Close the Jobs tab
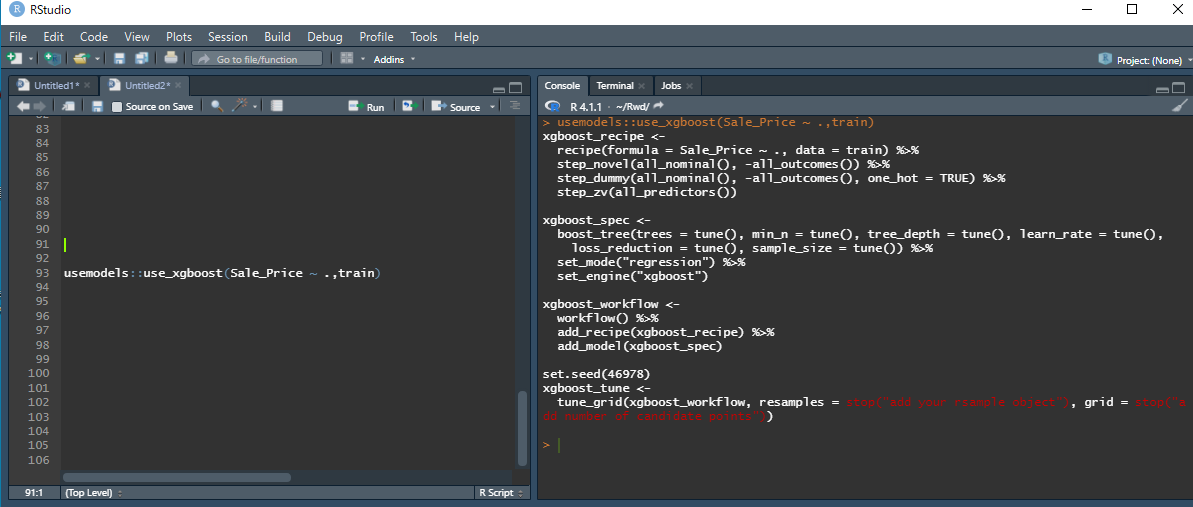The image size is (1193, 507). tap(689, 86)
